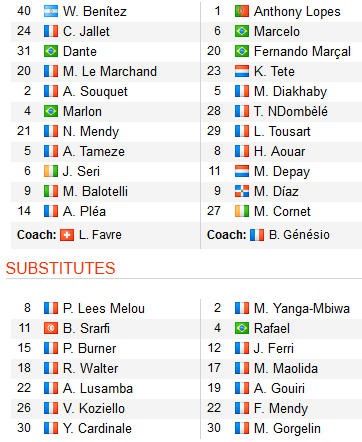Click the Switzerland flag beside coach L. Favre

point(67,235)
